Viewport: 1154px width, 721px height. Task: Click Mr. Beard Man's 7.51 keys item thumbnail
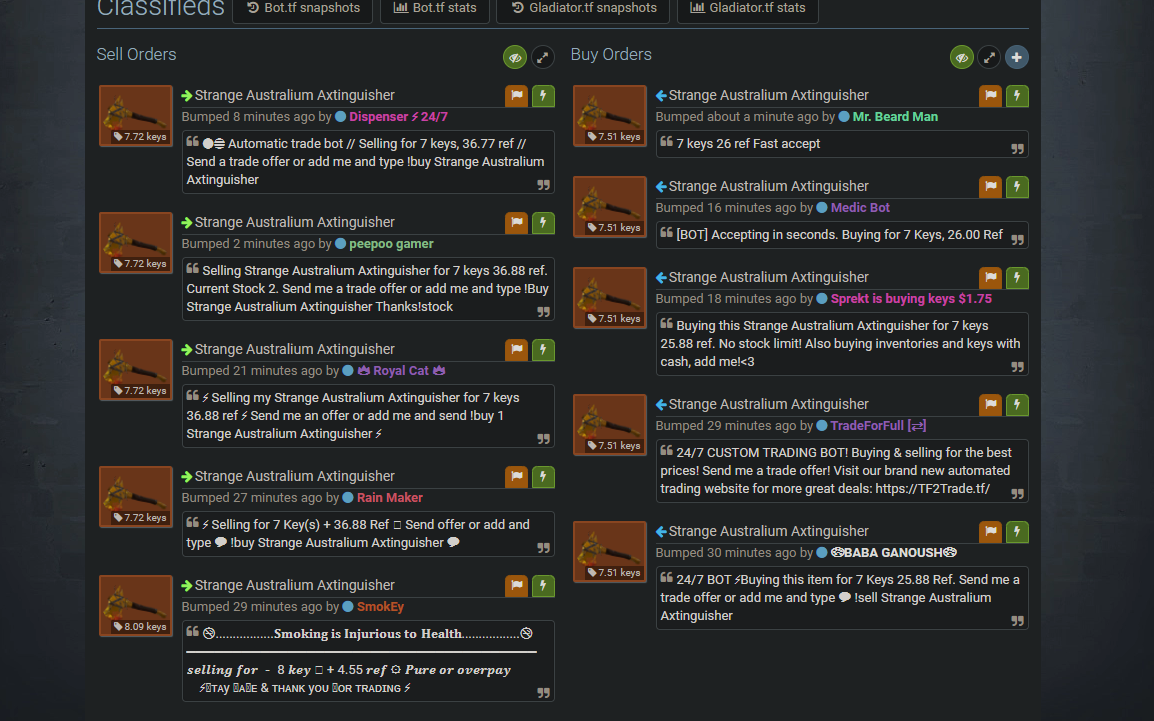pos(610,116)
